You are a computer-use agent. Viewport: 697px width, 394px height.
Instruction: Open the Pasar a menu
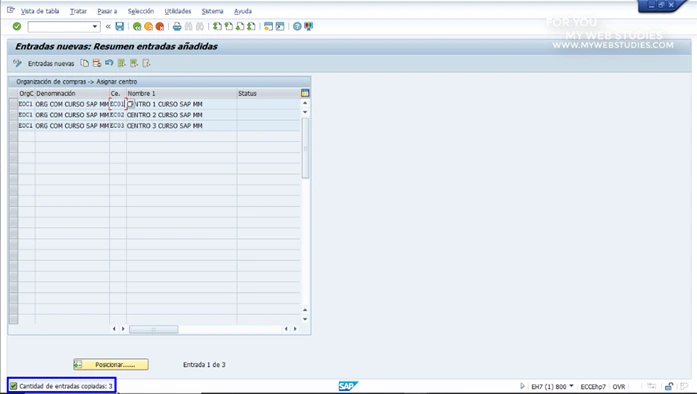pyautogui.click(x=107, y=11)
